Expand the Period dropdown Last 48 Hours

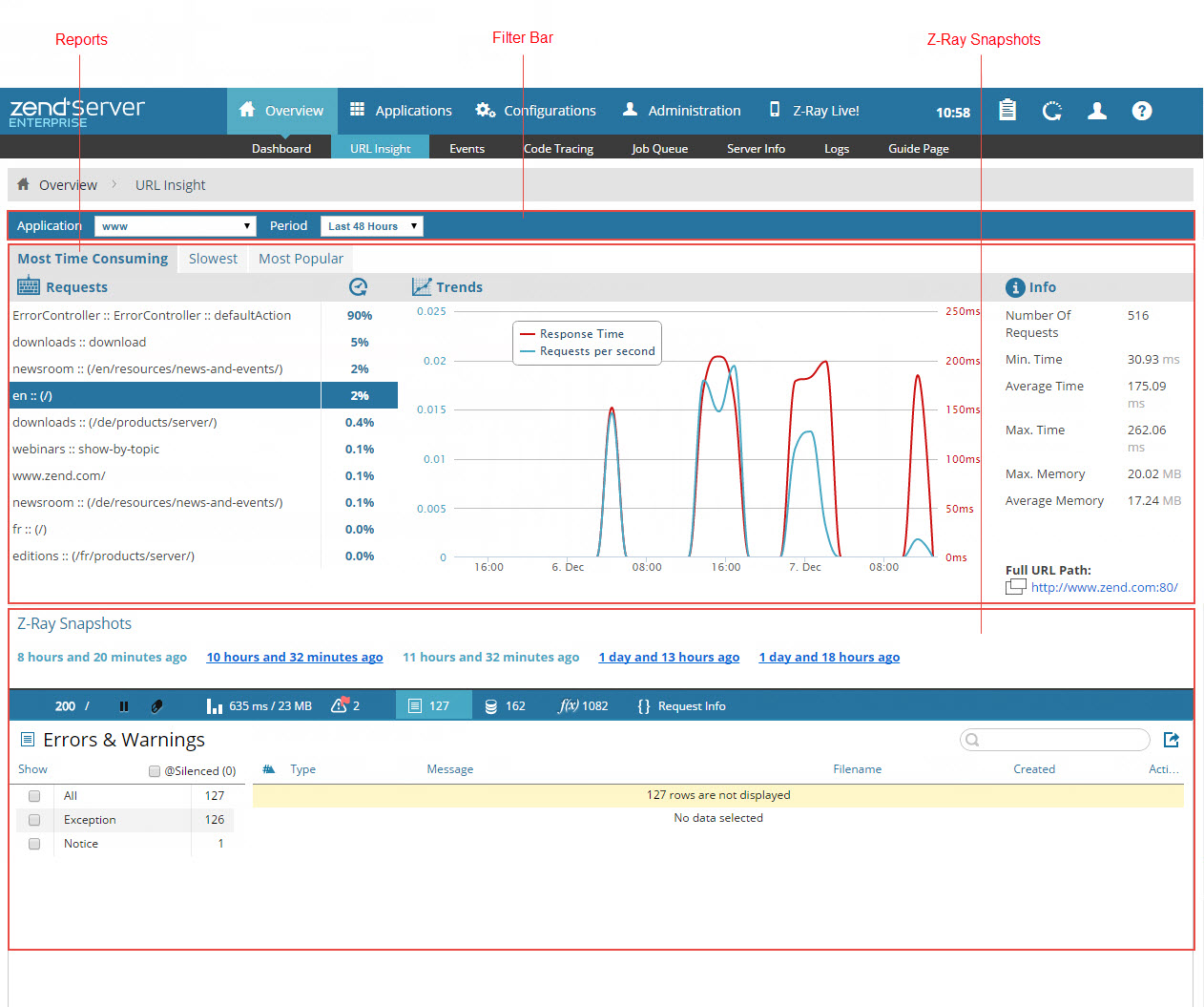point(372,226)
